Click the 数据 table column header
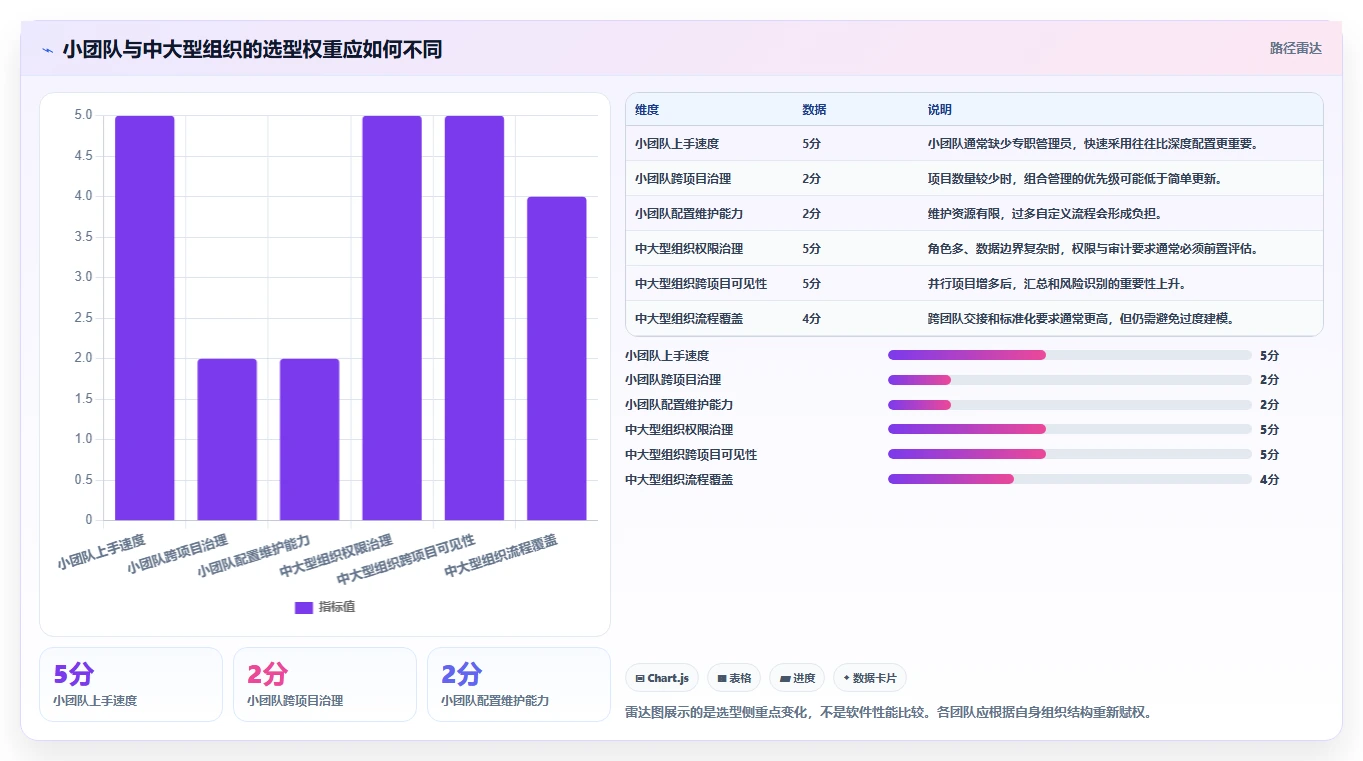This screenshot has width=1363, height=761. coord(814,110)
